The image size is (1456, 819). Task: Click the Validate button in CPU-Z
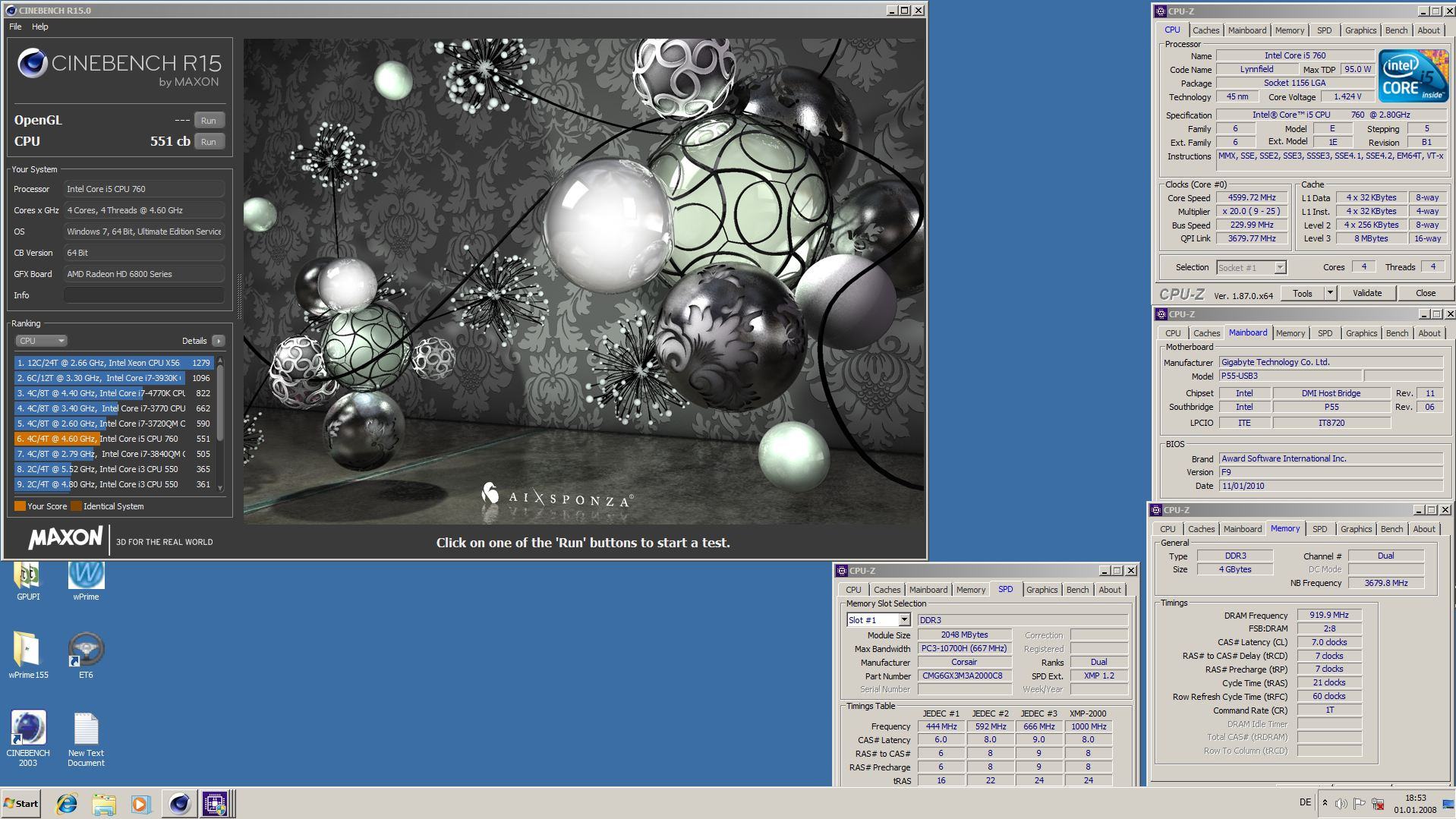click(x=1366, y=293)
